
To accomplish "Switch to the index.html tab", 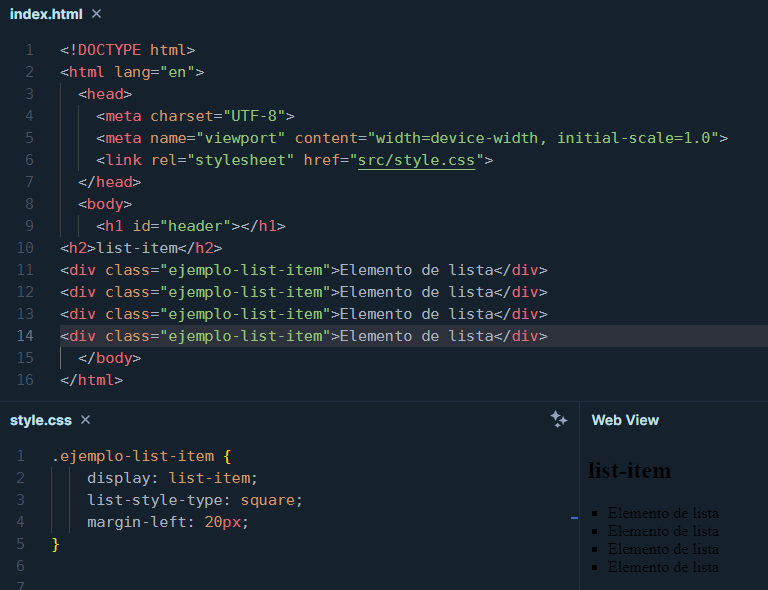I will [46, 14].
